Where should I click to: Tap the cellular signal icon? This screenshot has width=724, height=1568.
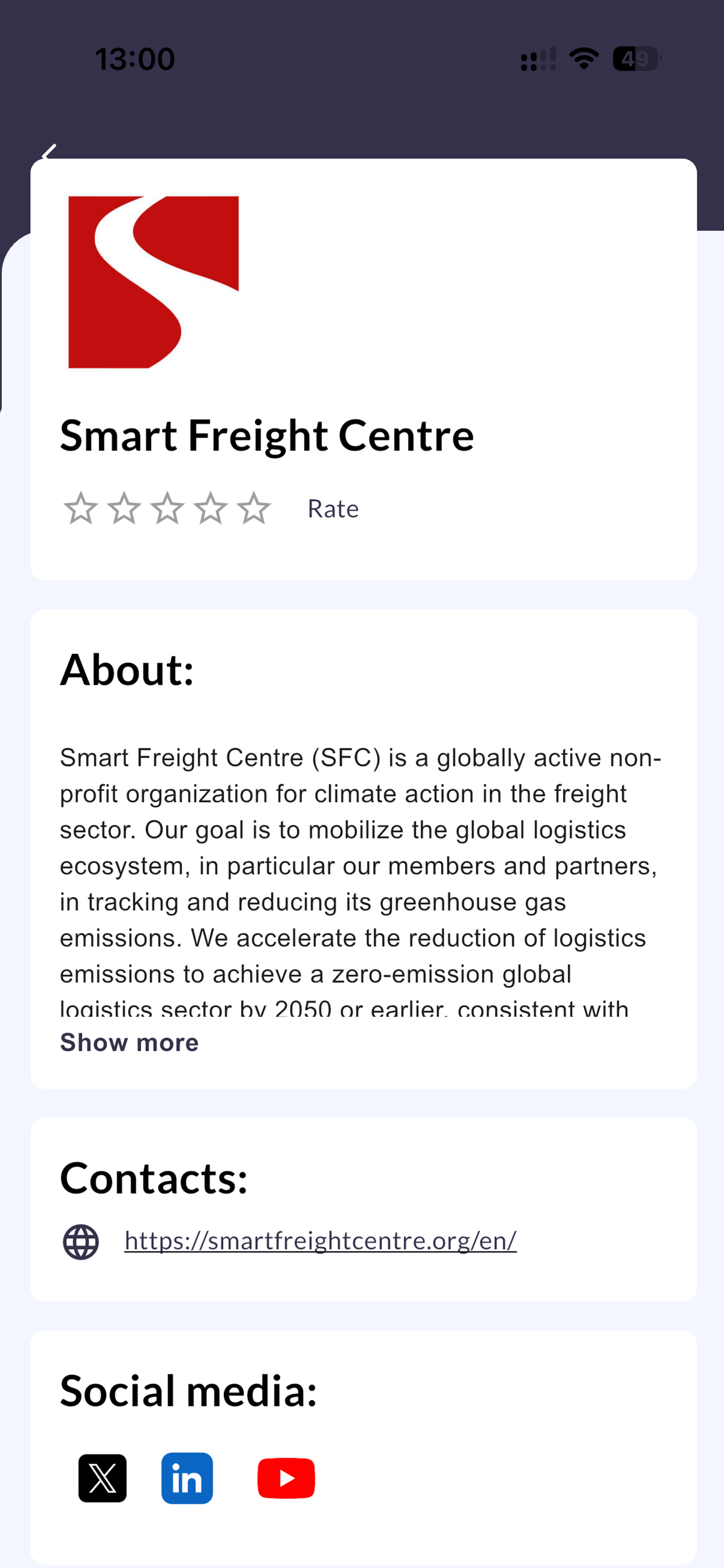(x=539, y=59)
